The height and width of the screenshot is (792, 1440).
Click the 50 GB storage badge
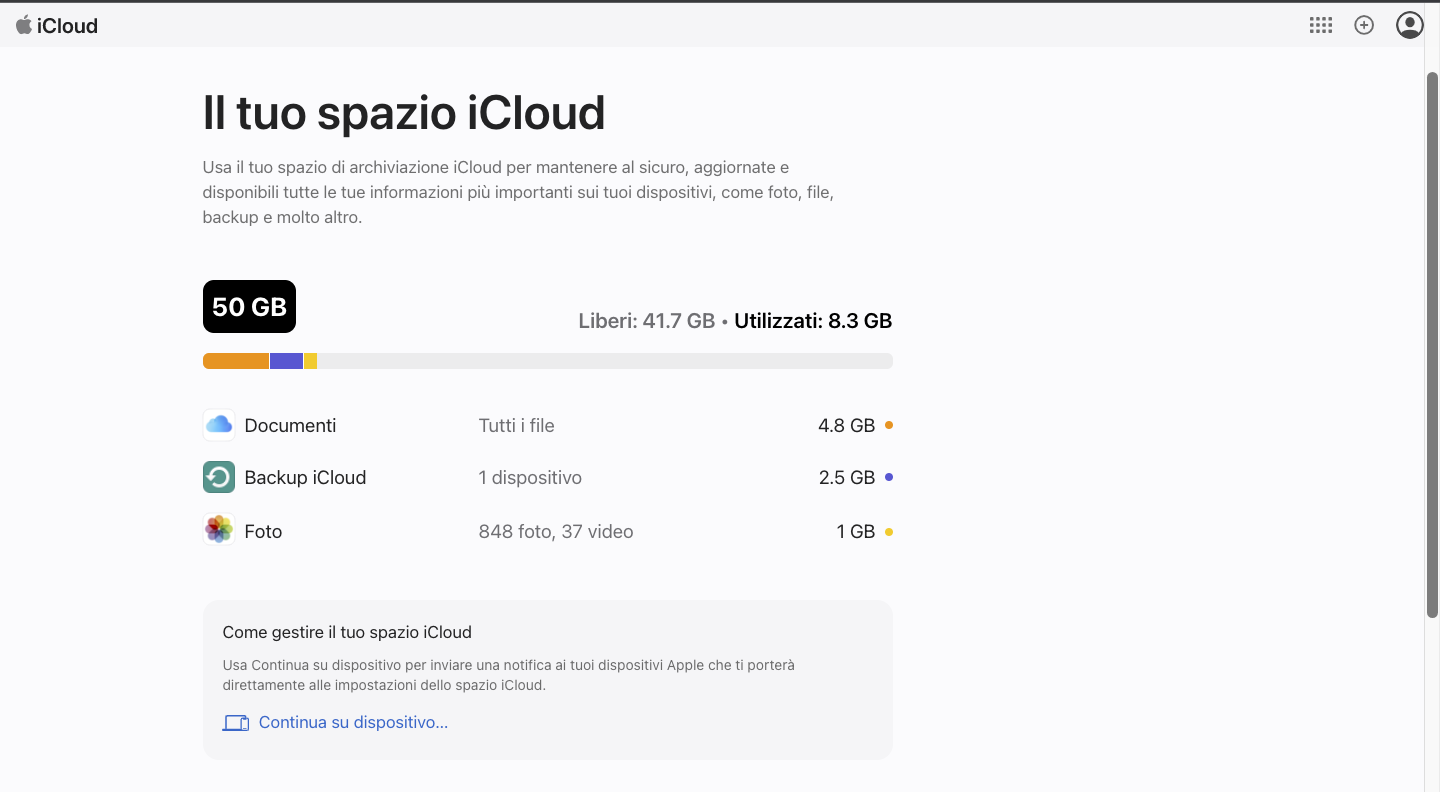[x=249, y=306]
